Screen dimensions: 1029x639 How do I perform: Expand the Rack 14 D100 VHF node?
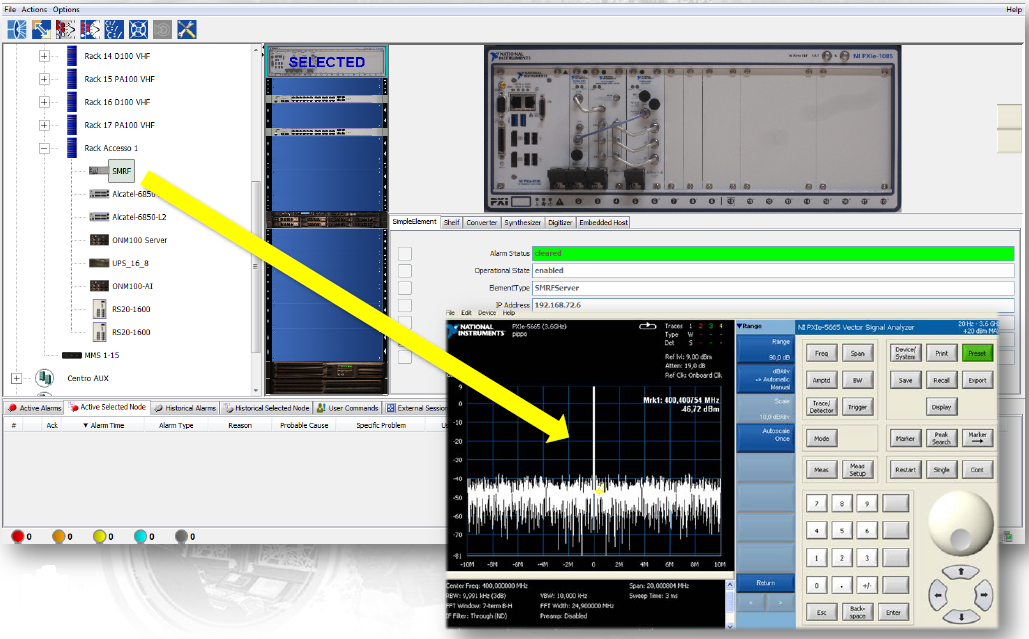point(44,56)
